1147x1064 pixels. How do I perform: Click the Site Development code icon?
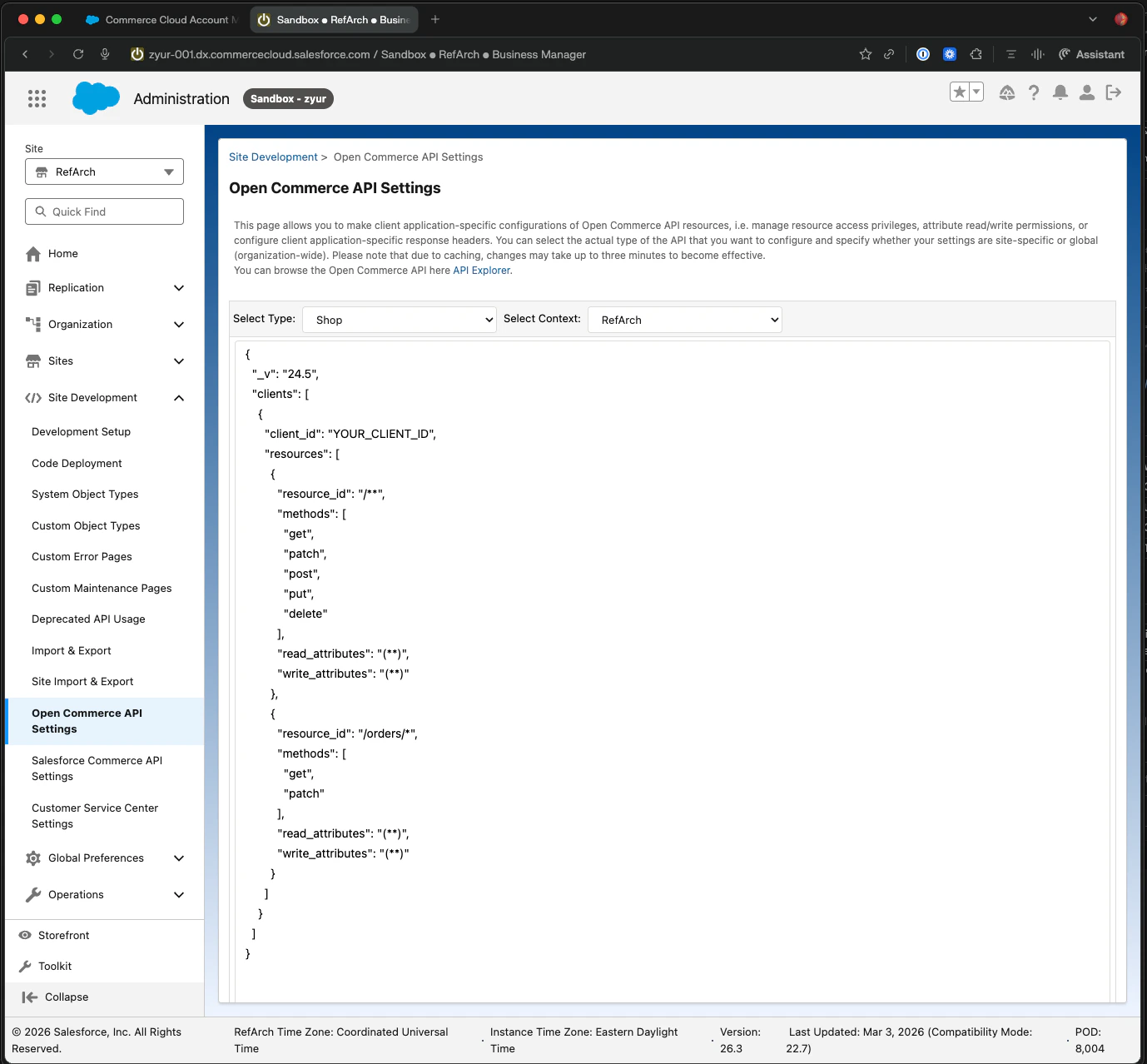pos(33,398)
